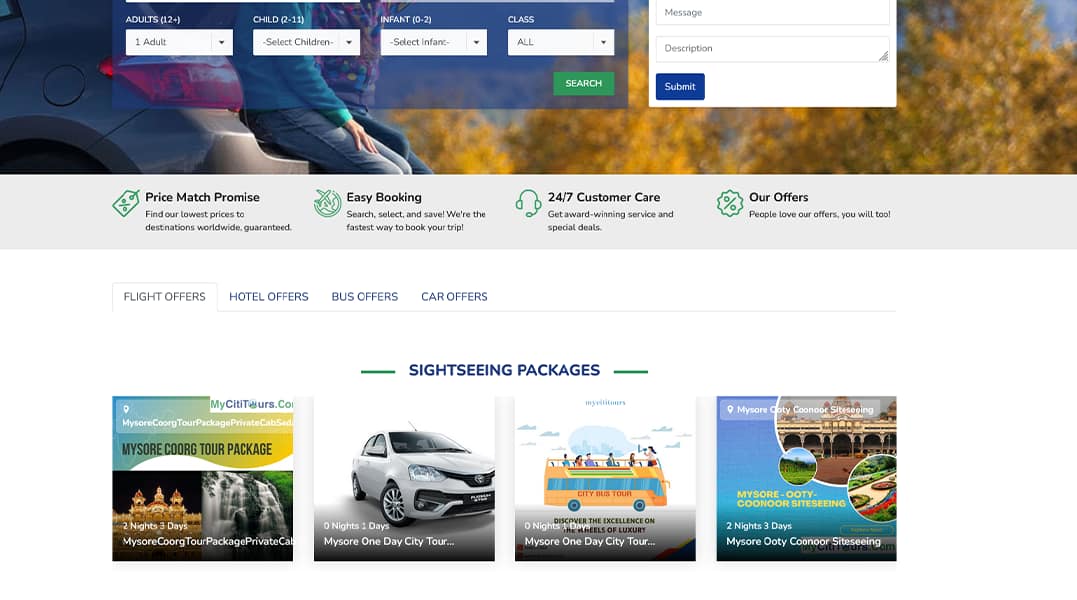The width and height of the screenshot is (1077, 600).
Task: Submit the enquiry form
Action: 680,86
